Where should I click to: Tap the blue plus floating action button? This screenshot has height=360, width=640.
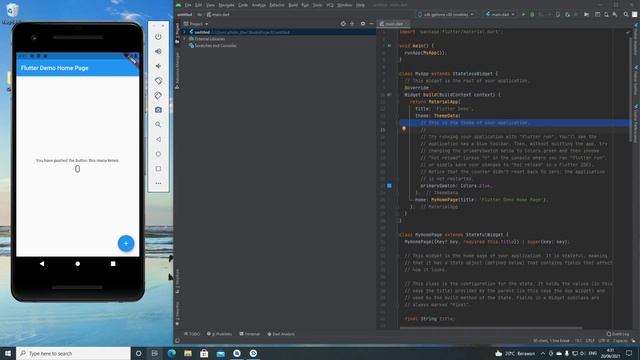point(126,243)
